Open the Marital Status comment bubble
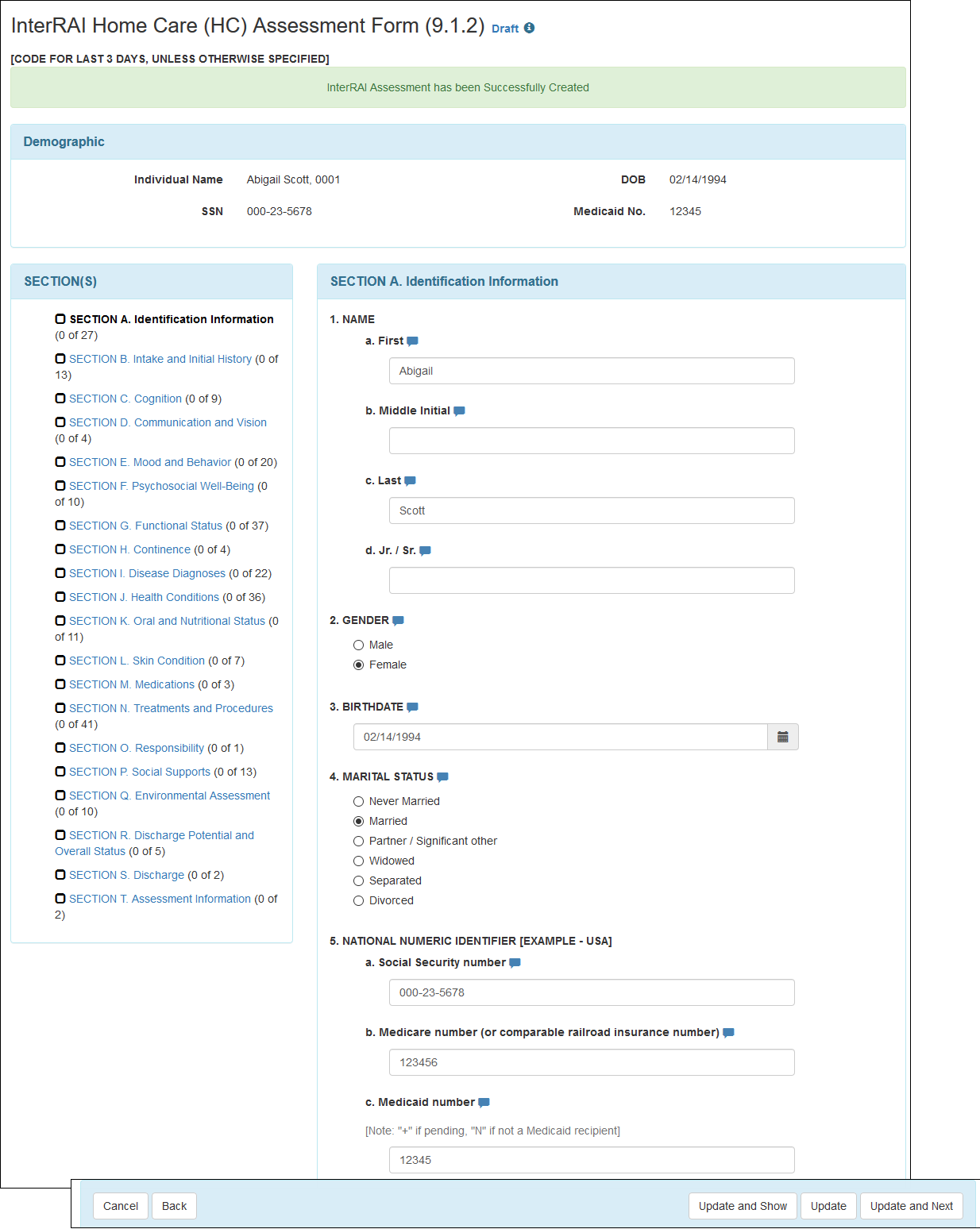980x1229 pixels. coord(442,777)
